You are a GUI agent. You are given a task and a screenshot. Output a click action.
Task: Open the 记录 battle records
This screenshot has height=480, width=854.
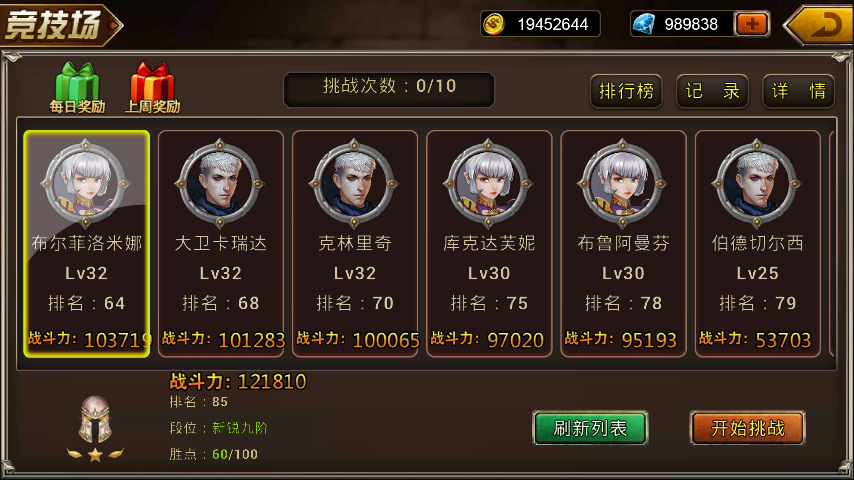712,91
